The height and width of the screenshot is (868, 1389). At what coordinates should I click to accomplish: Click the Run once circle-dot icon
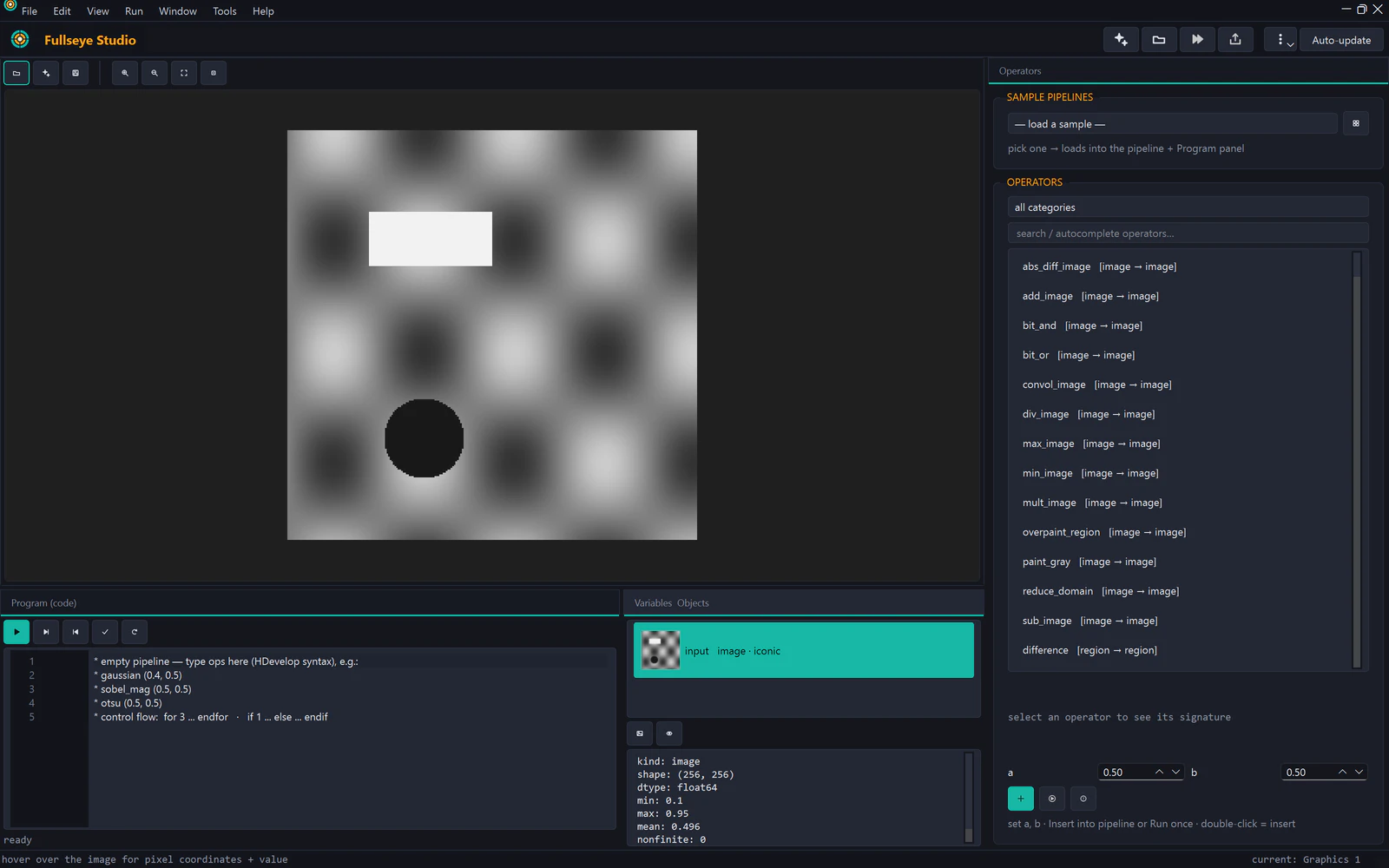click(1052, 799)
